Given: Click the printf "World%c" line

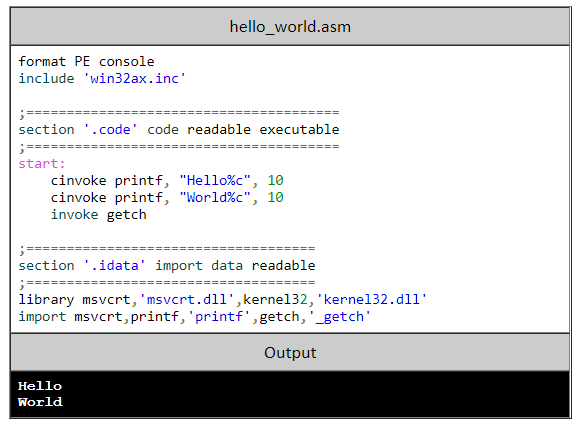Looking at the screenshot, I should (x=167, y=198).
